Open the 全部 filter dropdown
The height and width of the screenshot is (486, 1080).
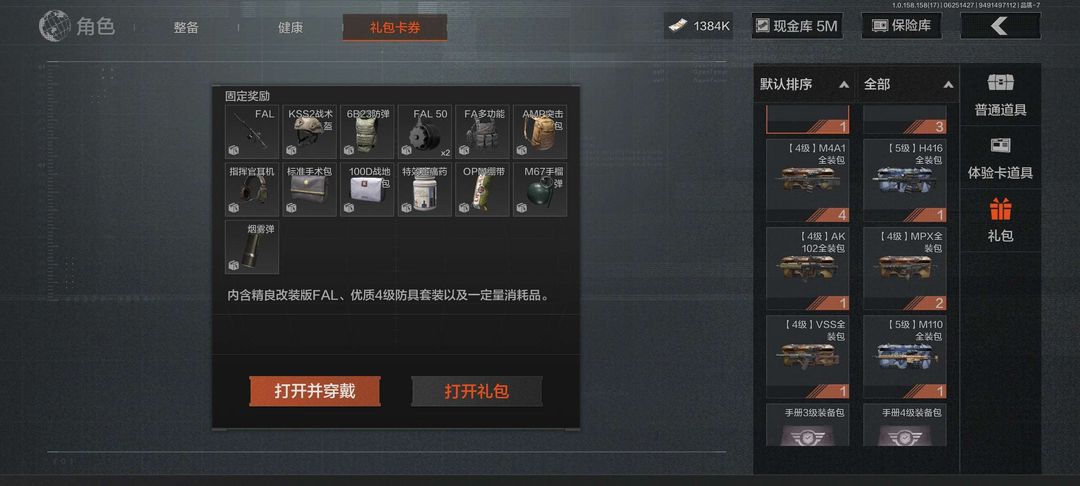[x=908, y=85]
